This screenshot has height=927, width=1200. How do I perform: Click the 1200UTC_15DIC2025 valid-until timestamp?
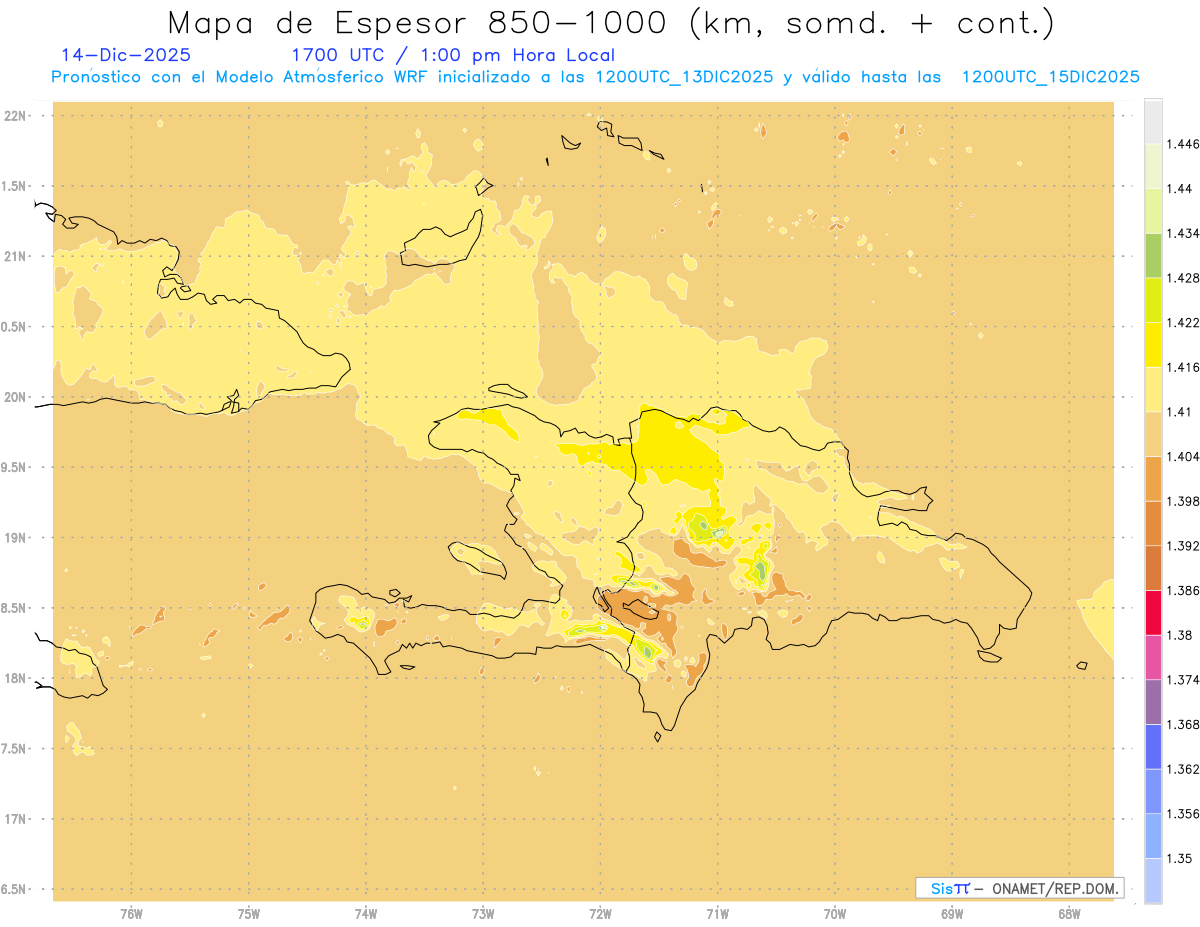coord(1050,77)
